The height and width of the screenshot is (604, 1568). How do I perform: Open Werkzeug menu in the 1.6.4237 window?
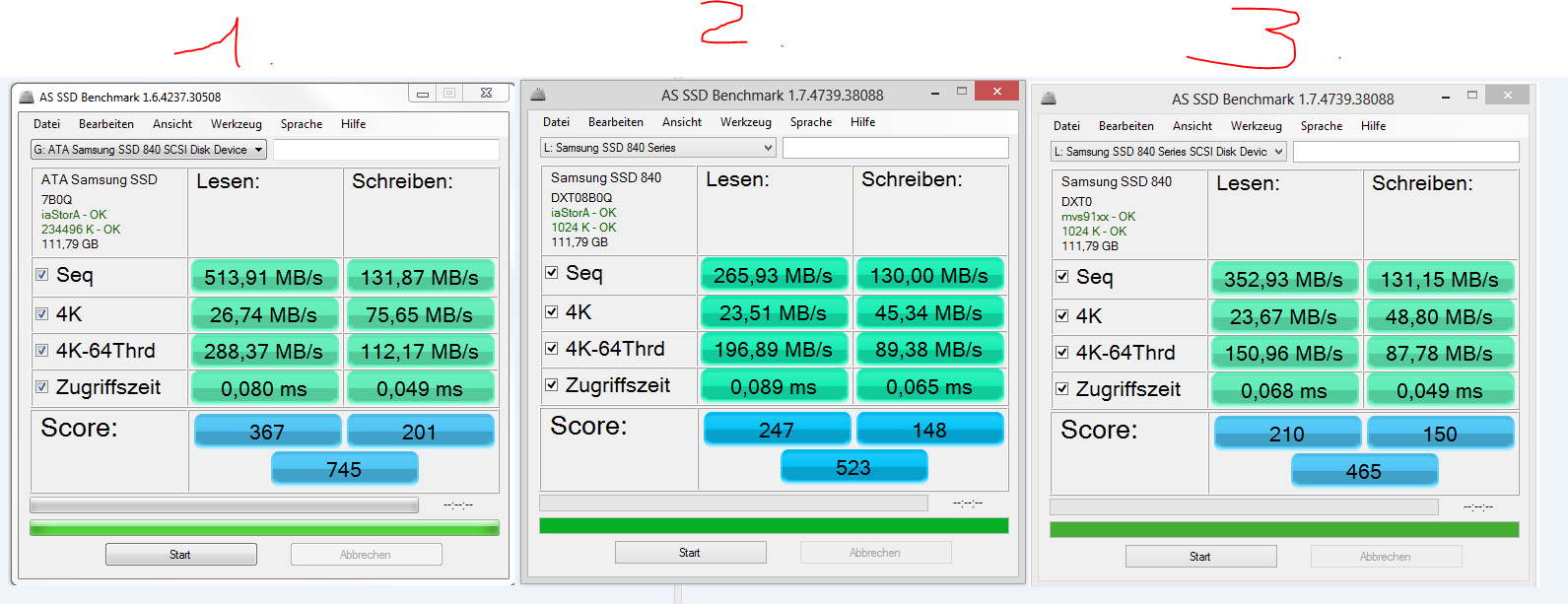(237, 124)
